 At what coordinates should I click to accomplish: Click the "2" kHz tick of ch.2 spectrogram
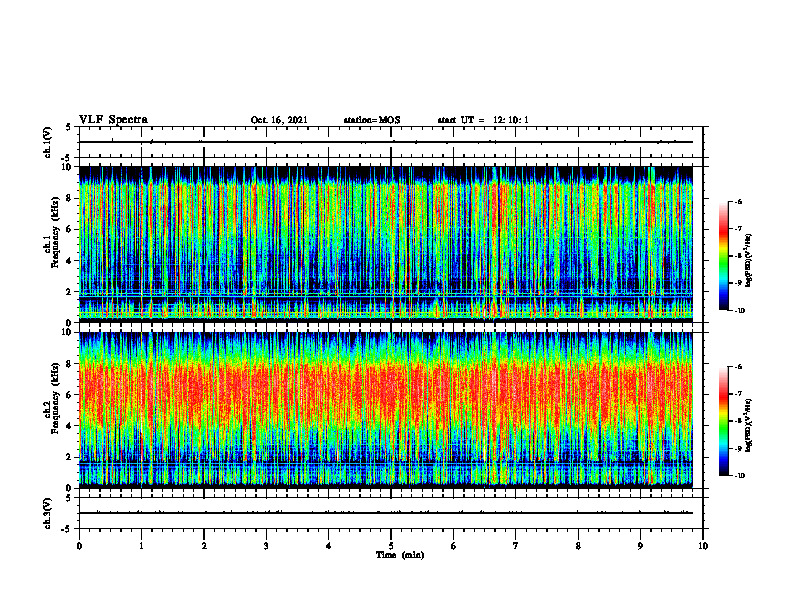coord(70,457)
